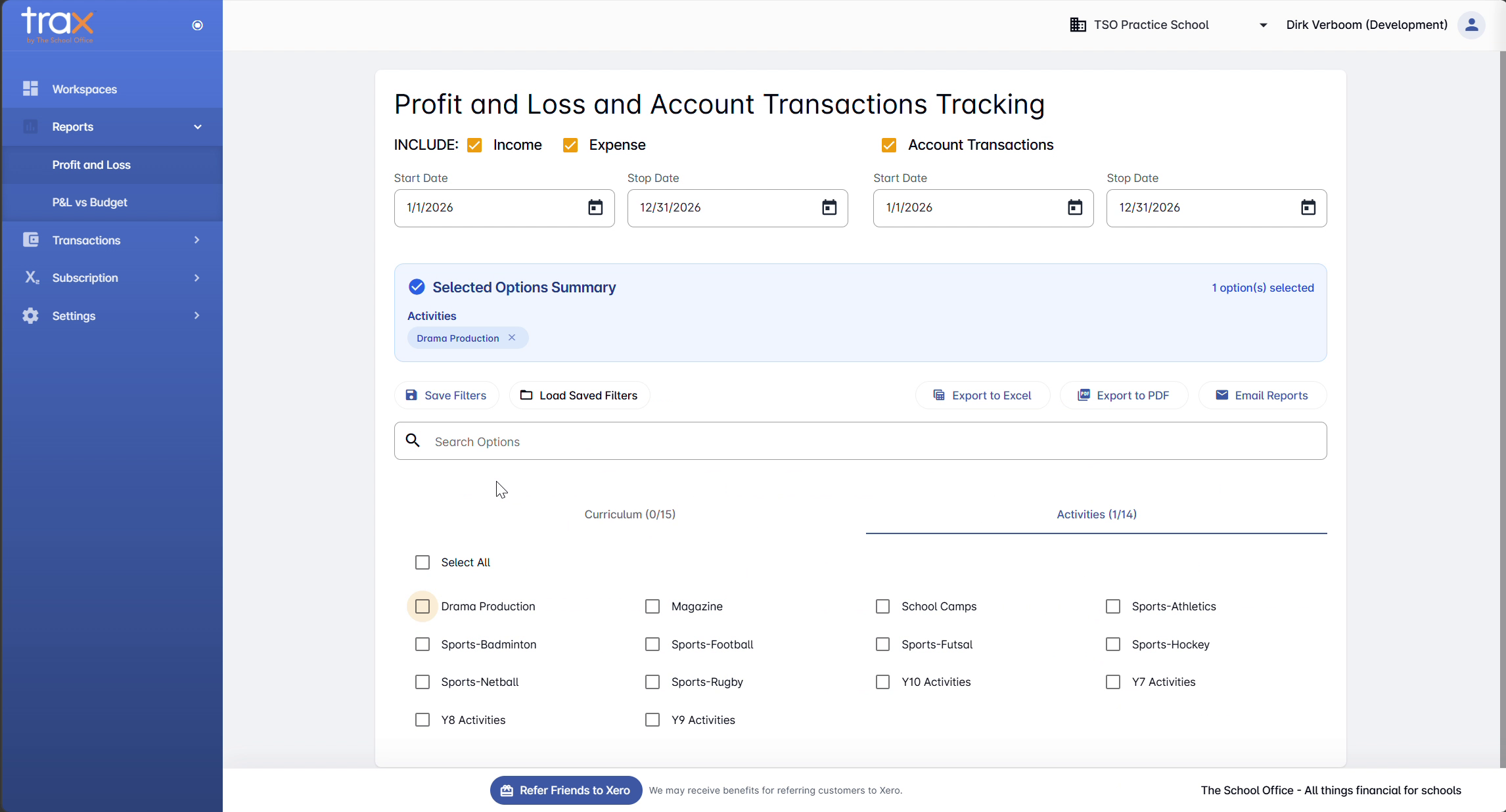Check the Select All checkbox
The image size is (1506, 812).
coord(422,562)
